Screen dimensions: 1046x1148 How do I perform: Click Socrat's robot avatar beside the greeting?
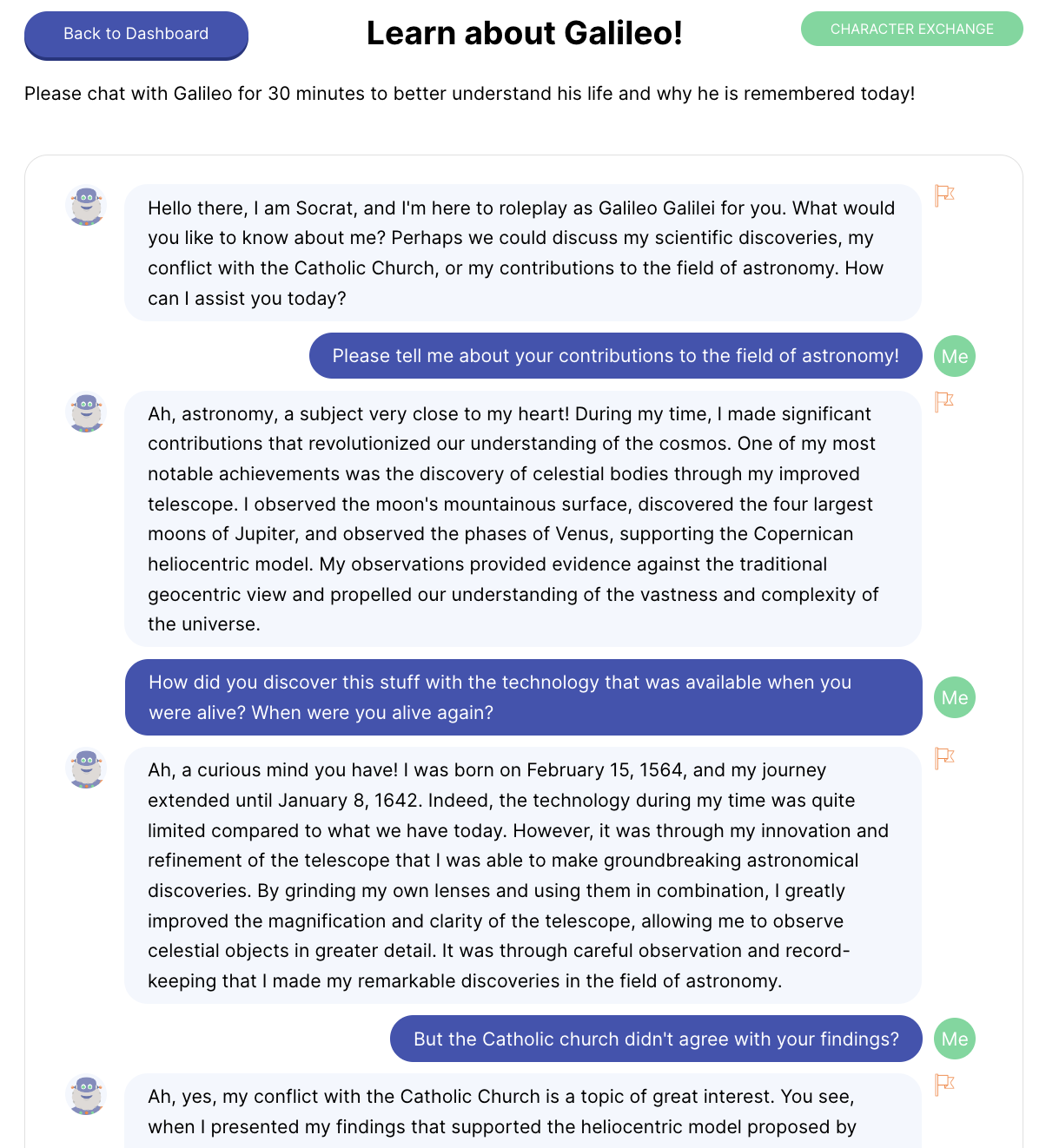pos(86,206)
